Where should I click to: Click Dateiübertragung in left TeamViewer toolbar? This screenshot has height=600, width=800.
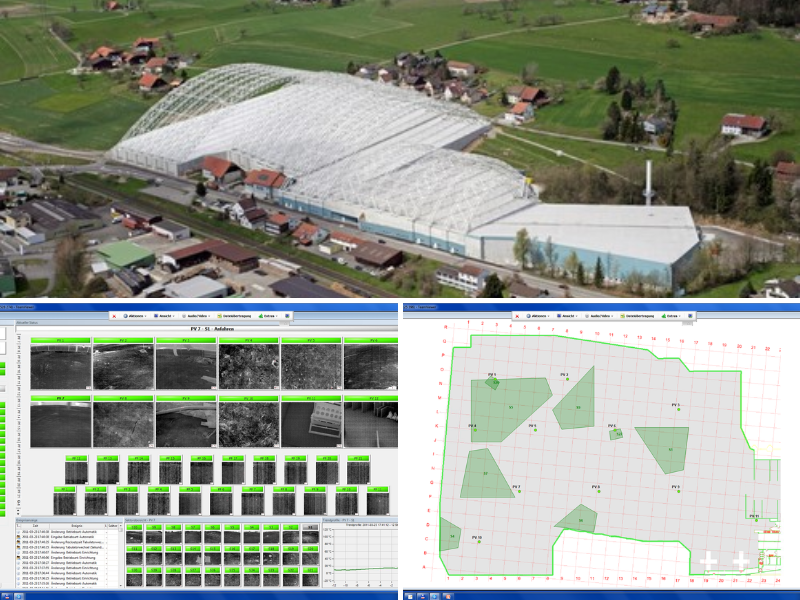(234, 316)
